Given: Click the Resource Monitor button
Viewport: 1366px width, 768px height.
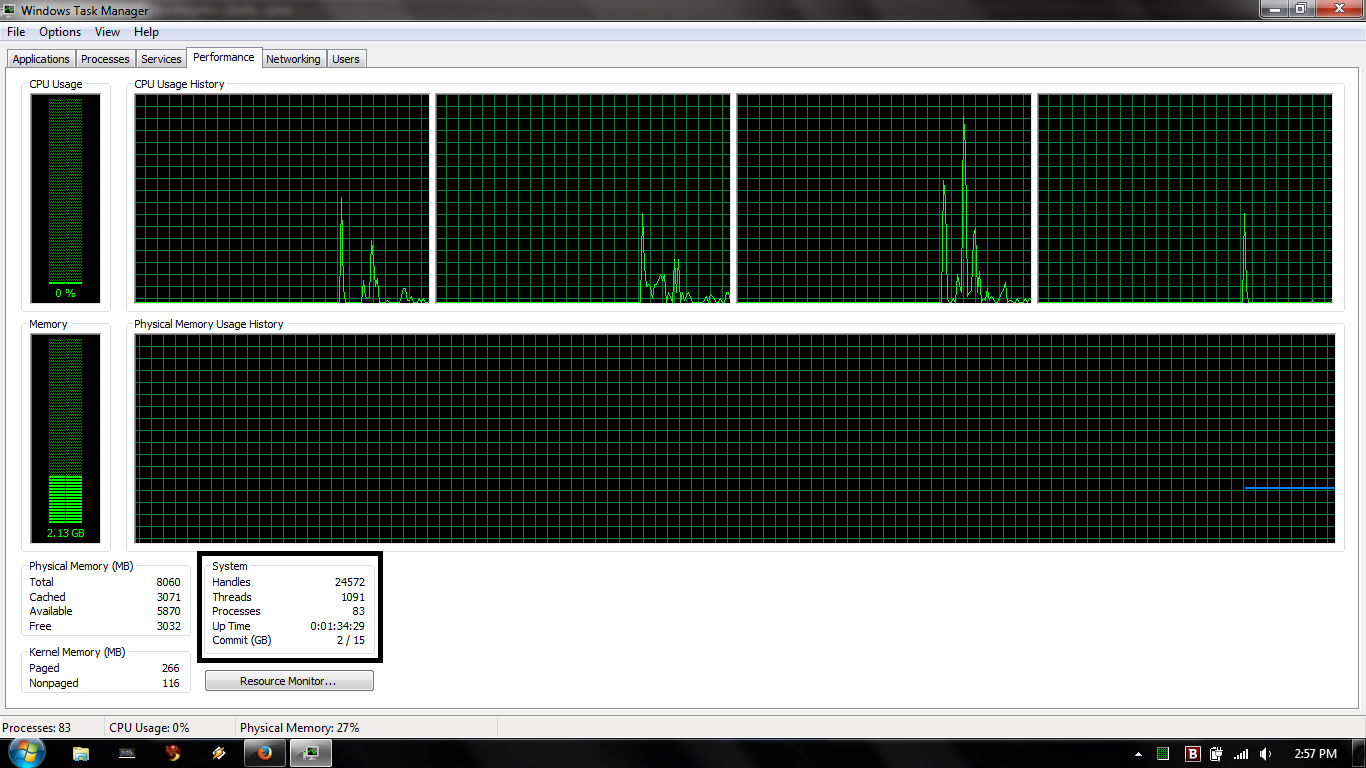Looking at the screenshot, I should point(289,681).
